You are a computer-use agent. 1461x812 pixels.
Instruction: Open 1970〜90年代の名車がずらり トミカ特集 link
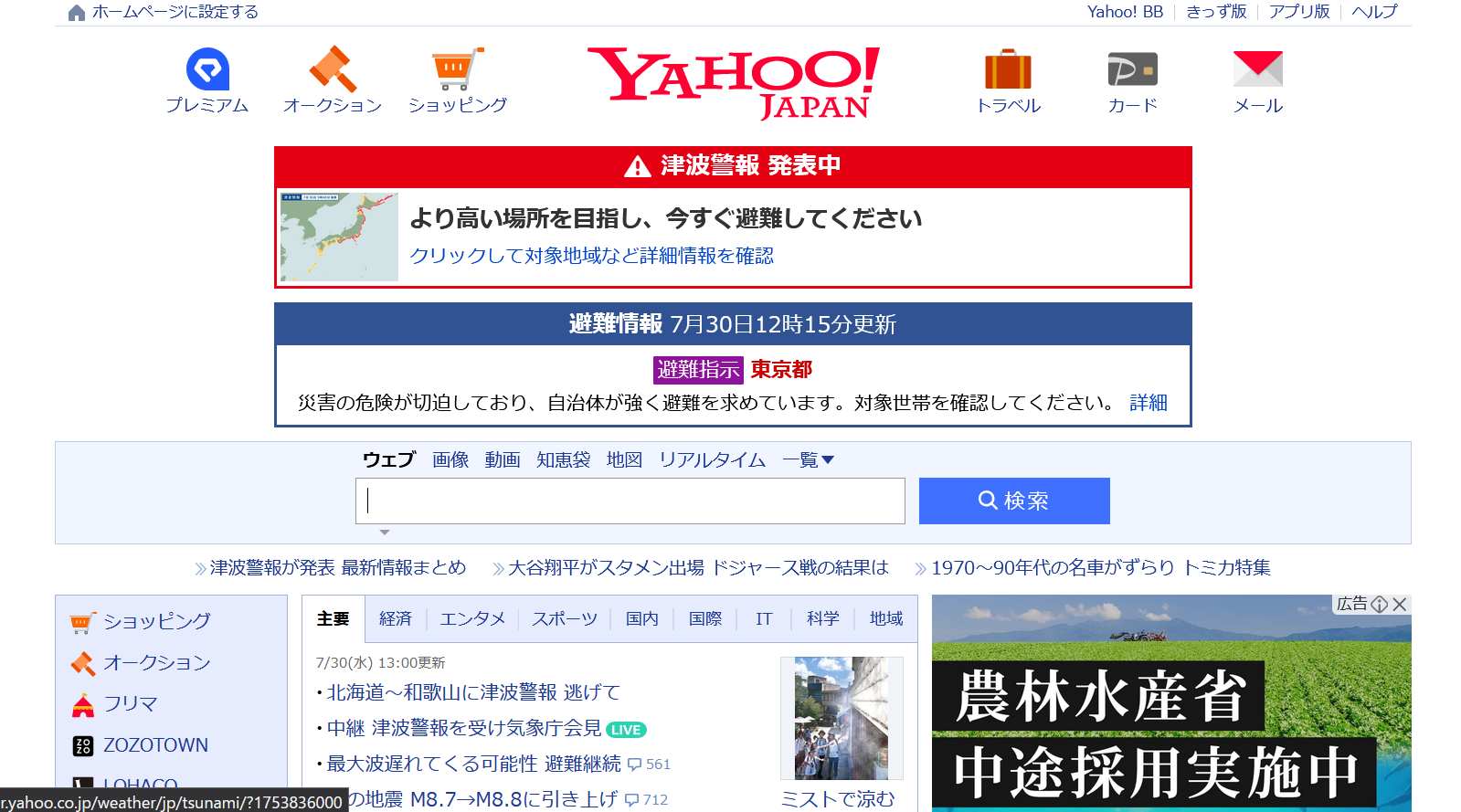point(1101,568)
